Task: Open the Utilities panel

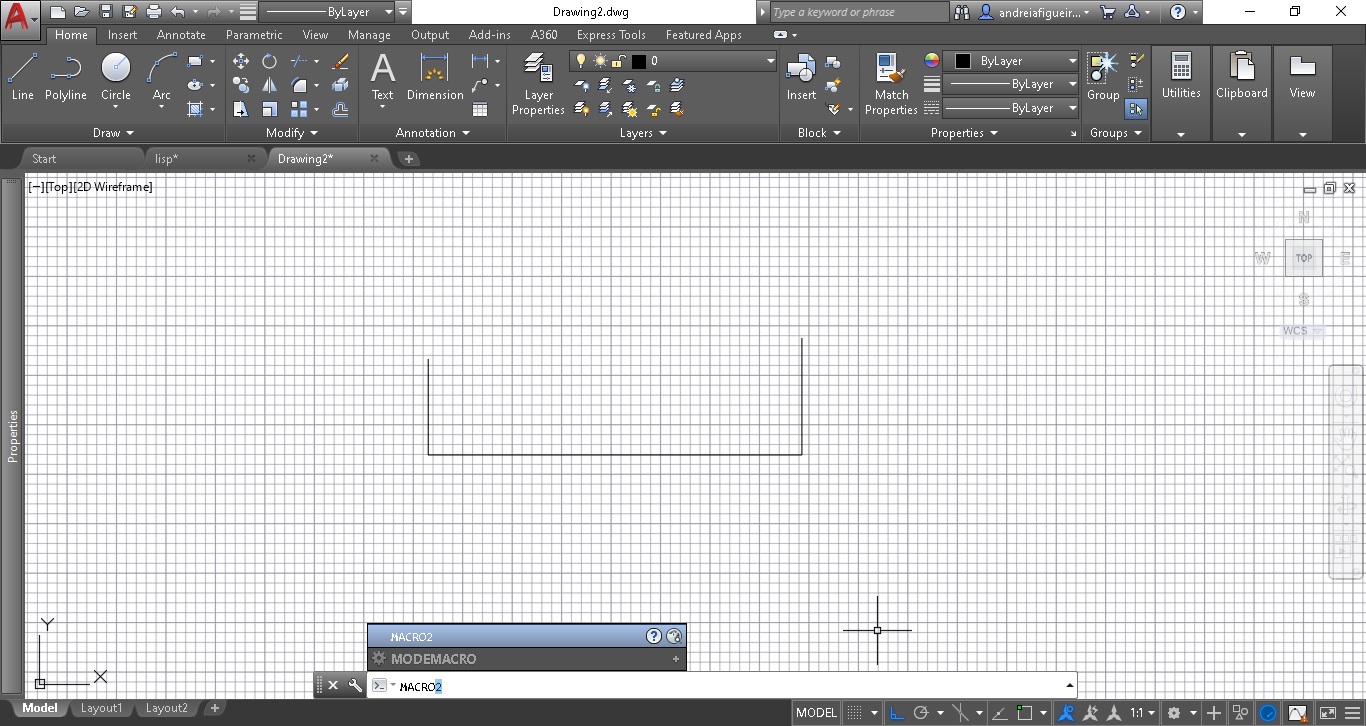Action: pos(1181,95)
